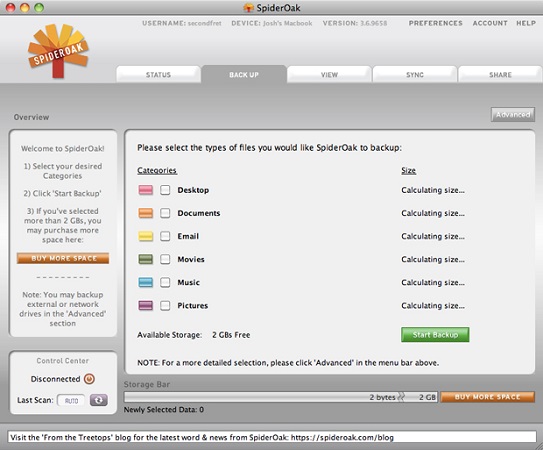543x450 pixels.
Task: Click the Desktop category label
Action: 193,190
